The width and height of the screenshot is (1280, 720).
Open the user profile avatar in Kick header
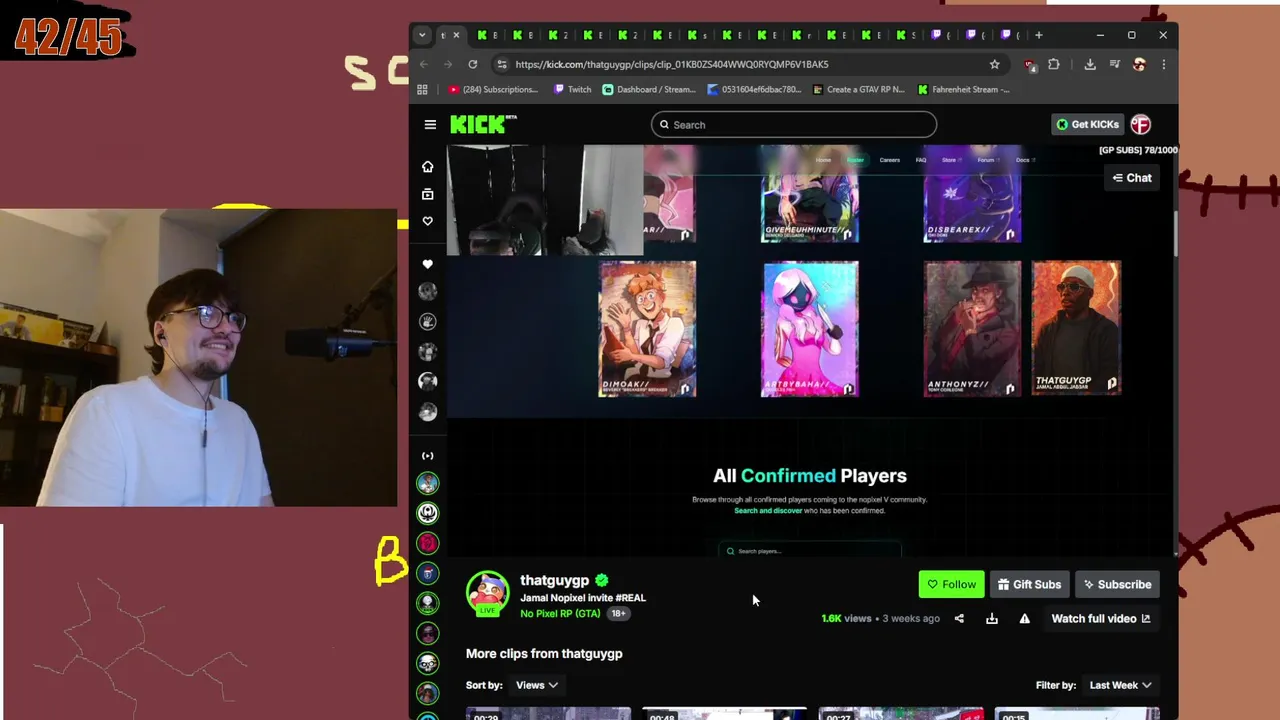pos(1141,125)
